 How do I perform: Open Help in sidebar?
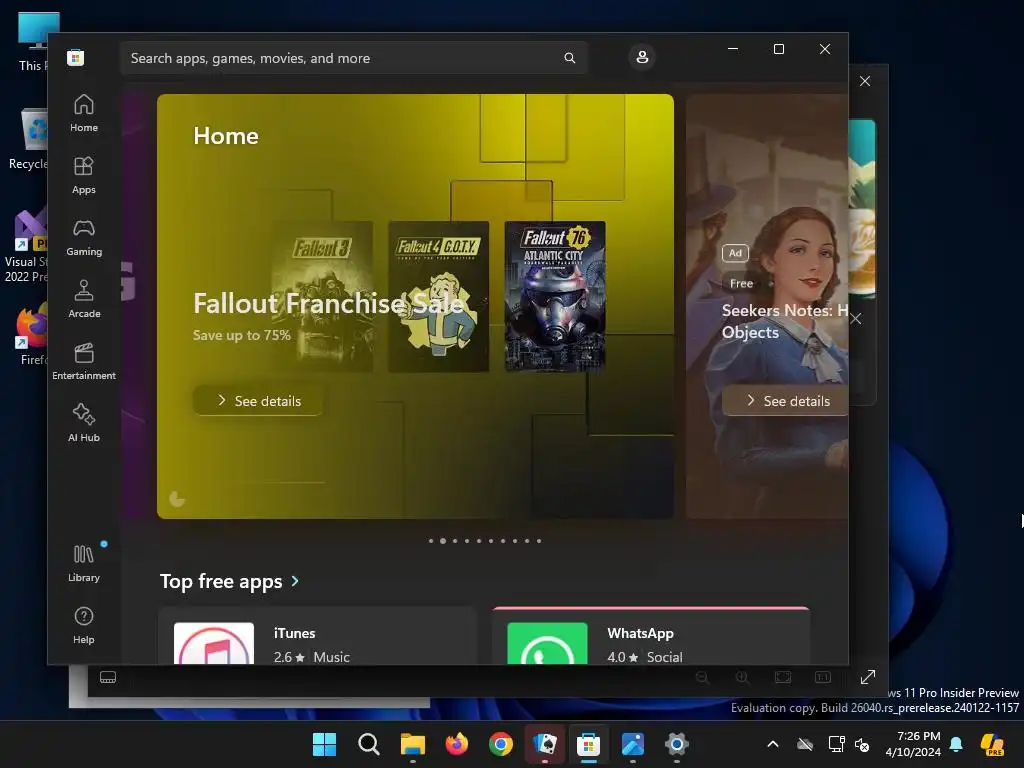[x=84, y=625]
